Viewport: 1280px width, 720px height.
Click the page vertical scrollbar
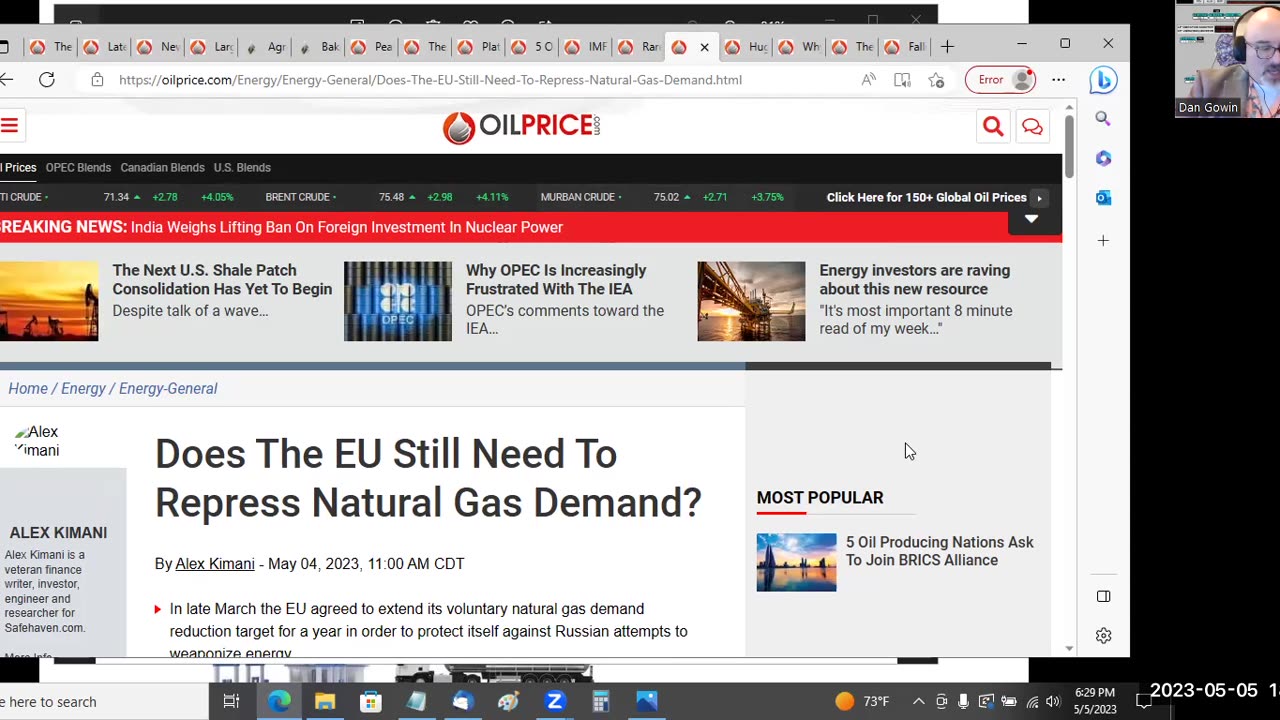[1069, 148]
